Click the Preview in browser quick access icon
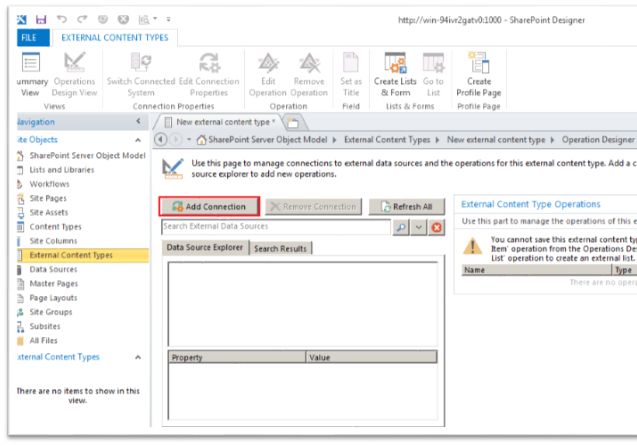Image resolution: width=637 pixels, height=446 pixels. pos(144,19)
